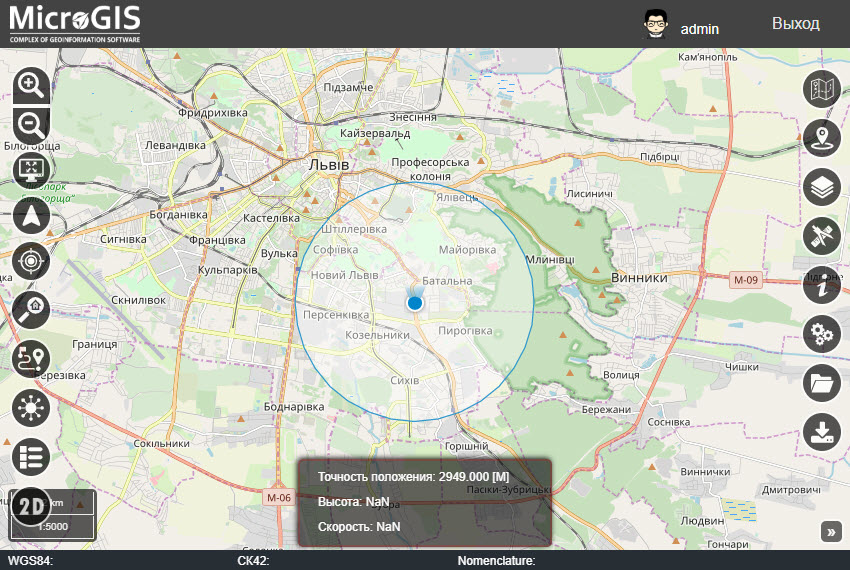Click the location pin marker icon
850x570 pixels.
821,138
